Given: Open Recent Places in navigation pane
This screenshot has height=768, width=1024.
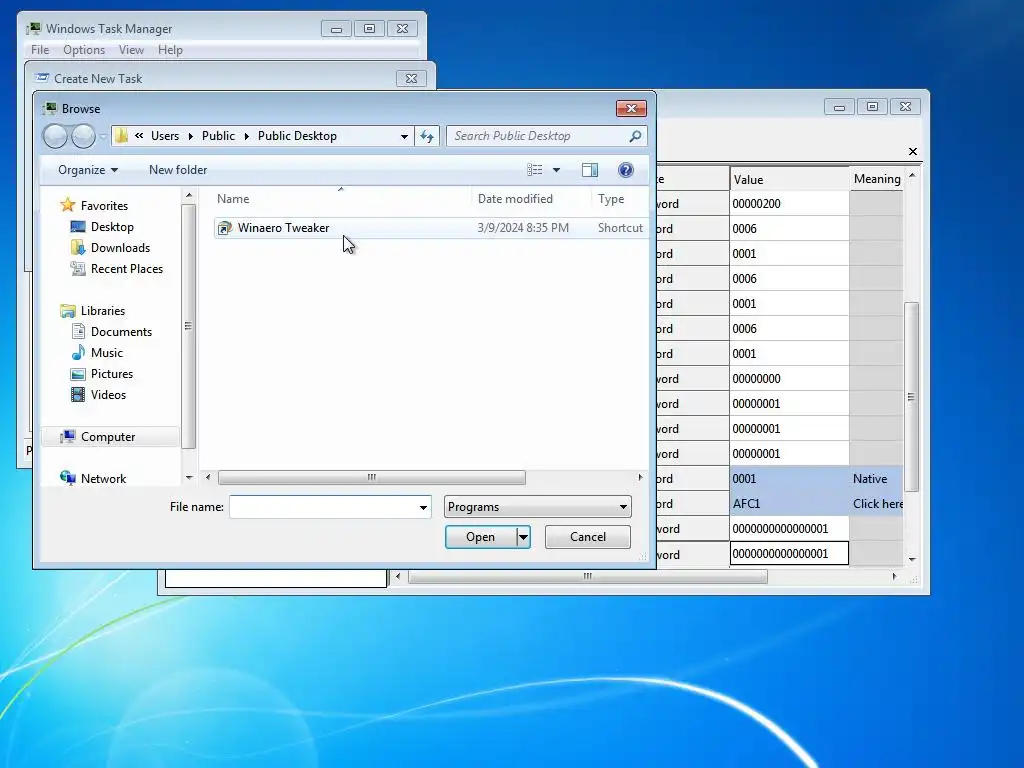Looking at the screenshot, I should (127, 268).
